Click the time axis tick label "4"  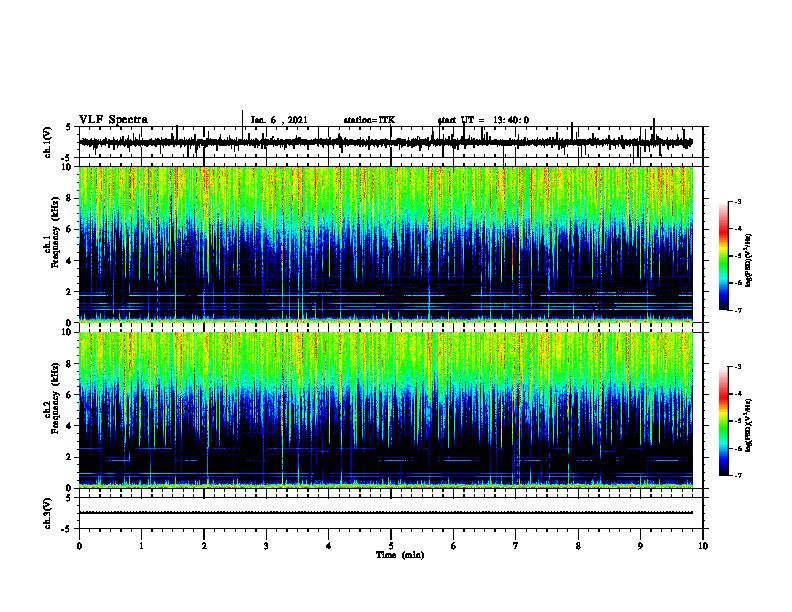[329, 546]
